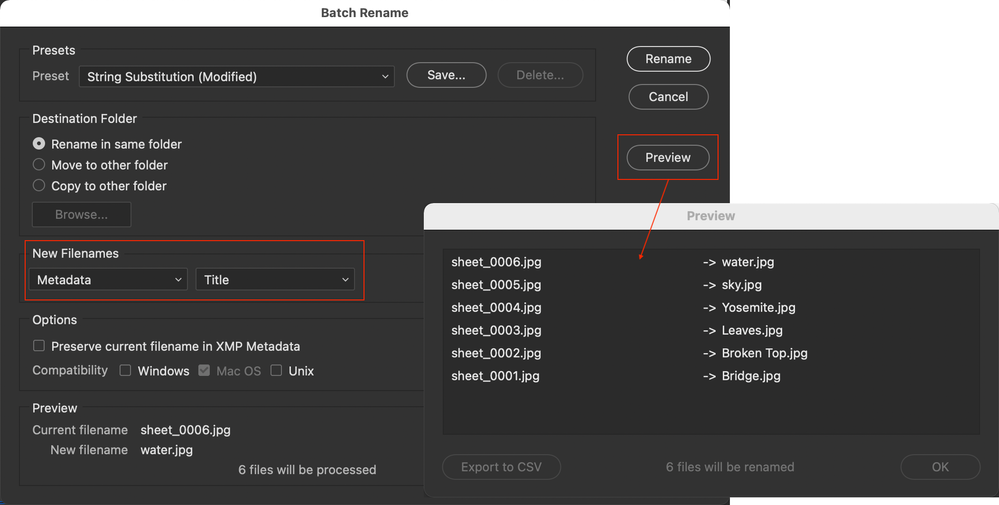Enable Preserve current filename in XMP Metadata
The height and width of the screenshot is (505, 999).
(x=39, y=346)
